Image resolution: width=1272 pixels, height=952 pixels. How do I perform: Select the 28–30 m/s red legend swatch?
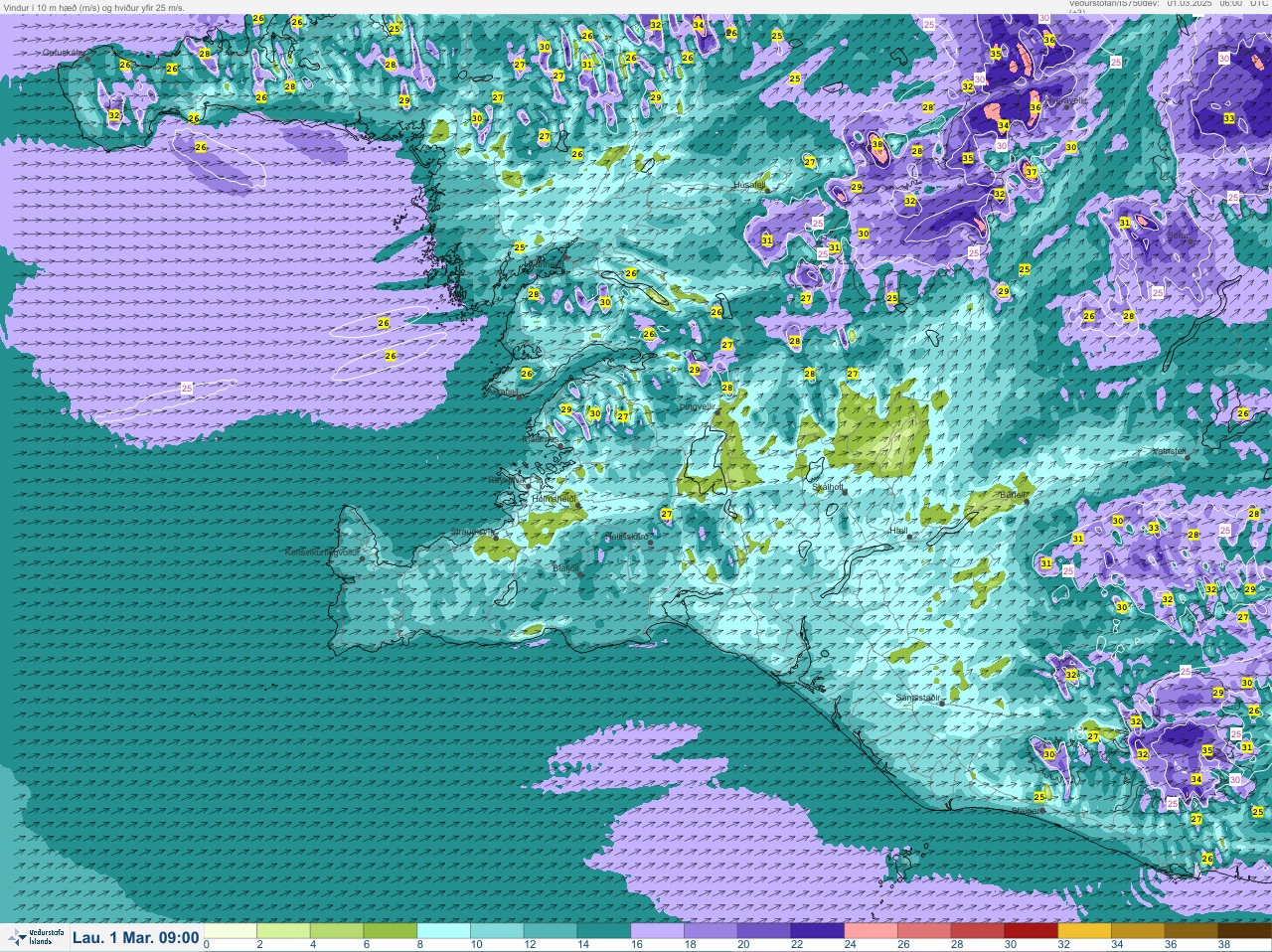tap(977, 931)
